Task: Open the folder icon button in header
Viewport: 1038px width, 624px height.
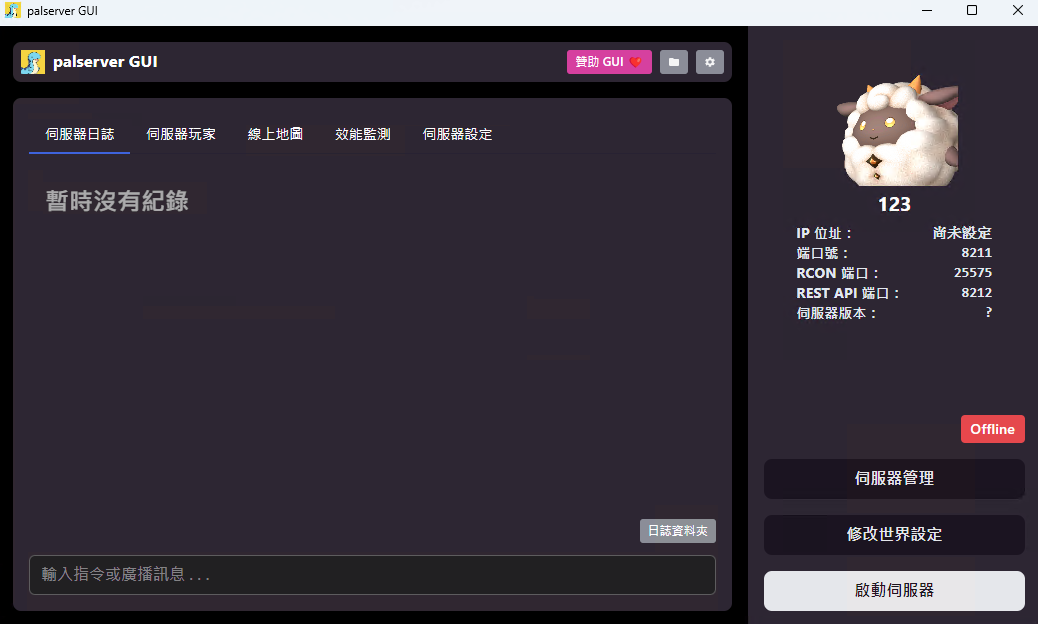Action: 674,62
